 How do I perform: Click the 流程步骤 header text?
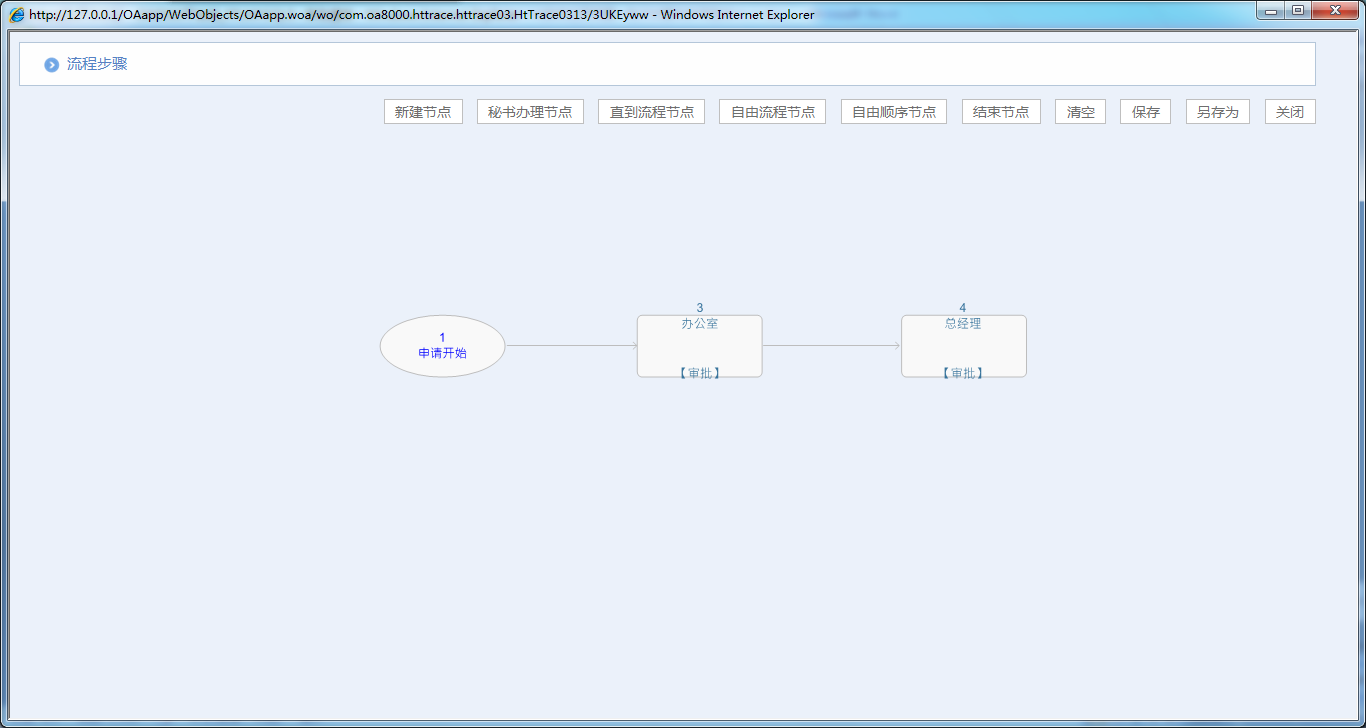point(97,64)
